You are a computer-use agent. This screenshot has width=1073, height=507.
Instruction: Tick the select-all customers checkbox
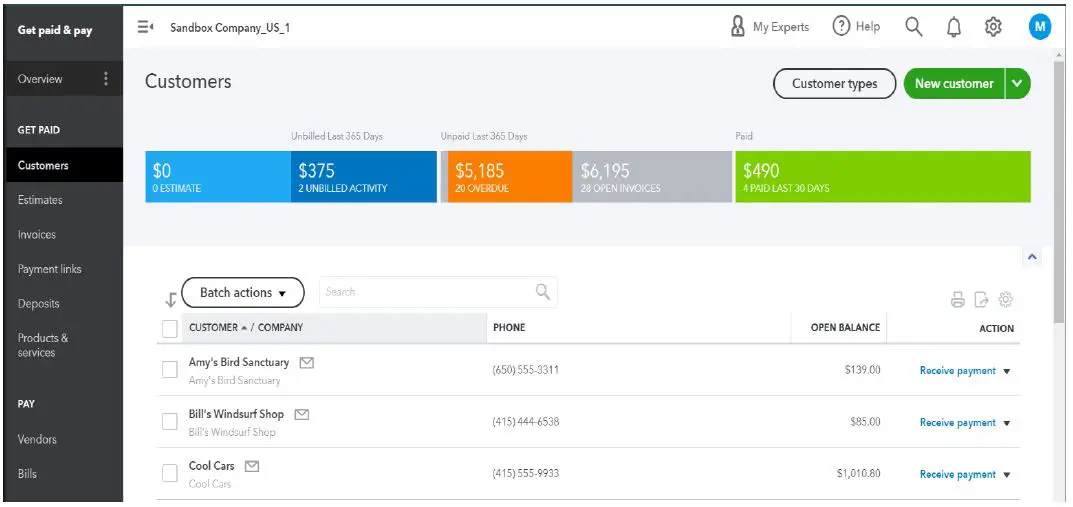click(x=170, y=328)
